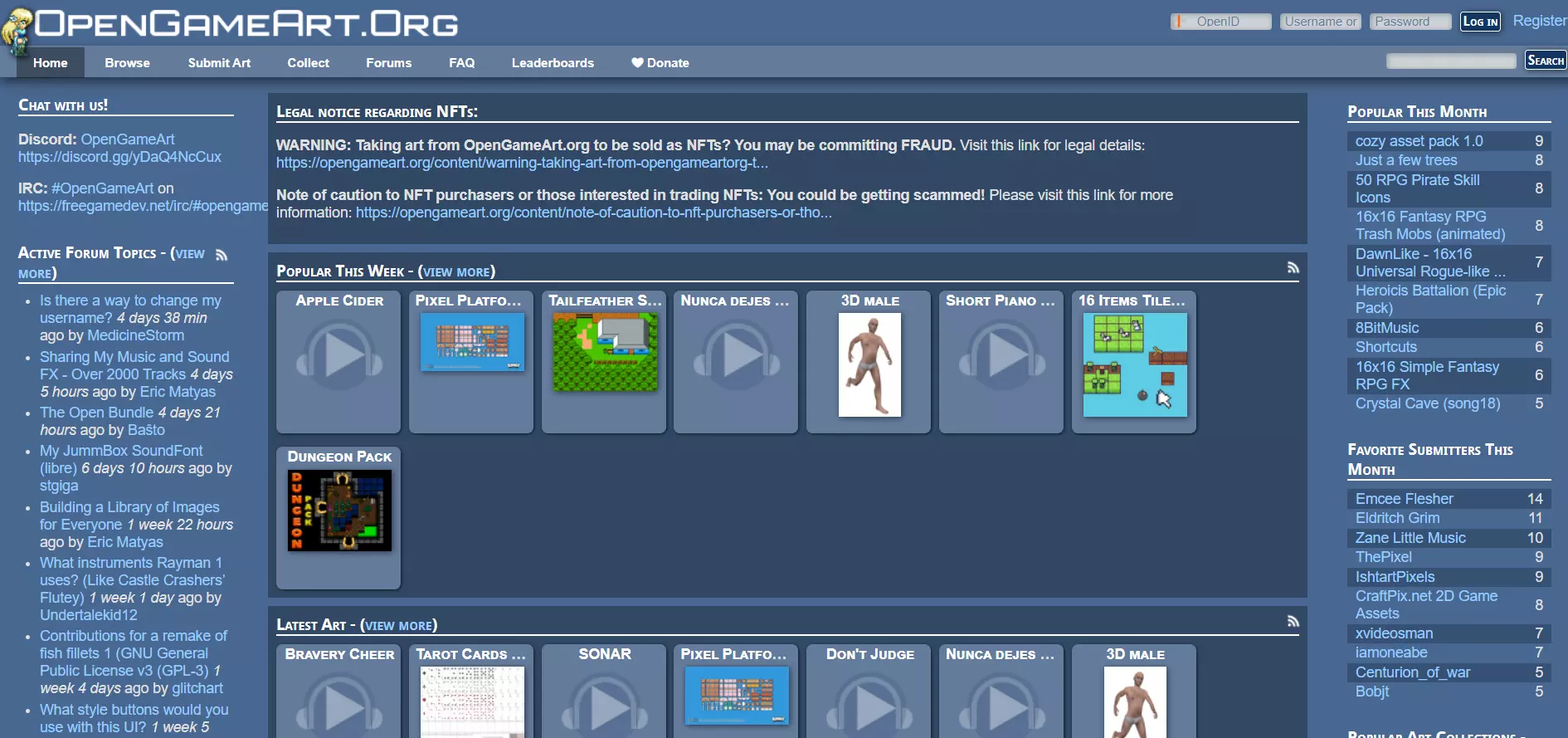Play the Nunca Dejes audio under Latest Art
Image resolution: width=1568 pixels, height=738 pixels.
pyautogui.click(x=1002, y=706)
